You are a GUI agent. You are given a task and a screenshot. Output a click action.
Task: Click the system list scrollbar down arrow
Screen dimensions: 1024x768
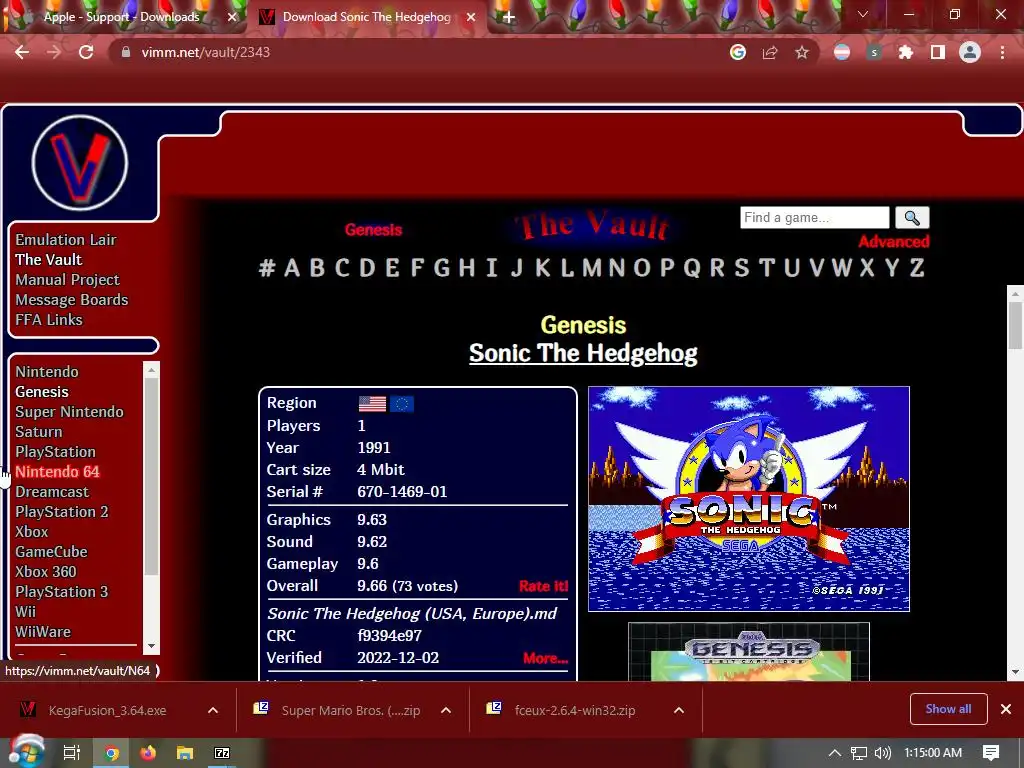click(152, 646)
